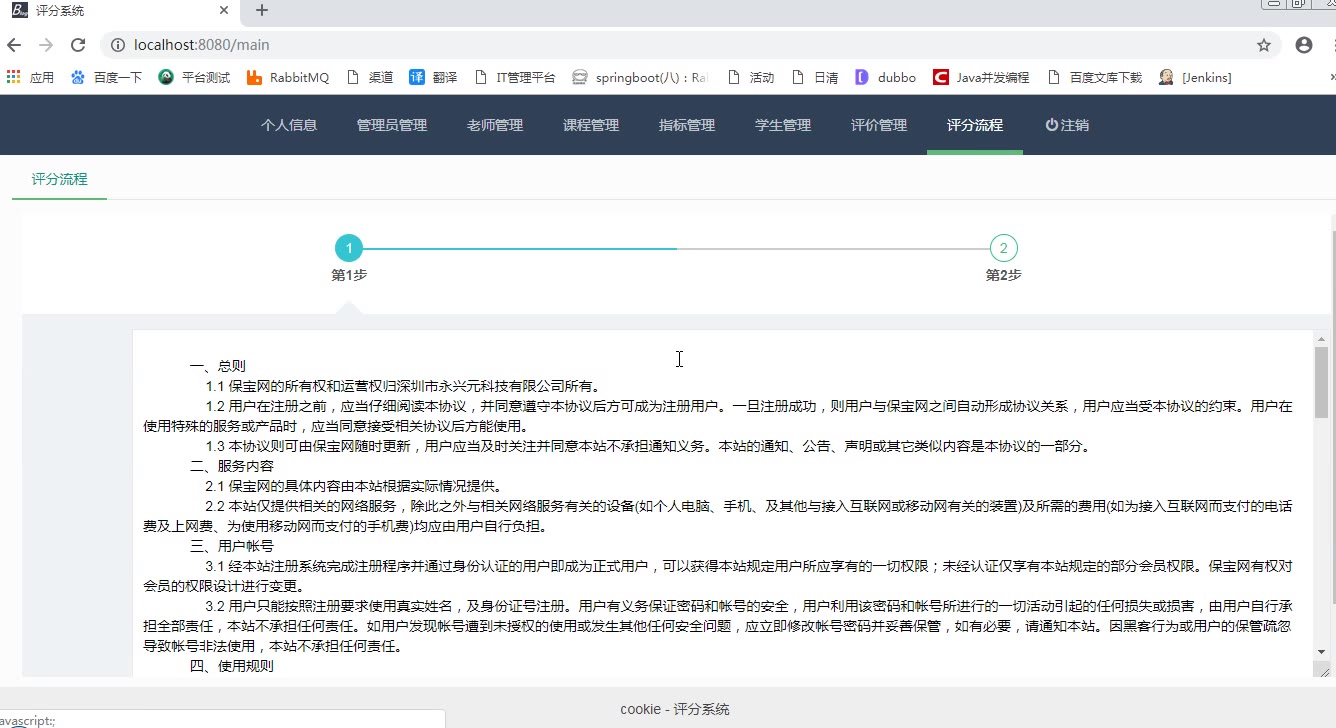Open the Jenkins bookmark
The image size is (1336, 728).
point(1195,77)
